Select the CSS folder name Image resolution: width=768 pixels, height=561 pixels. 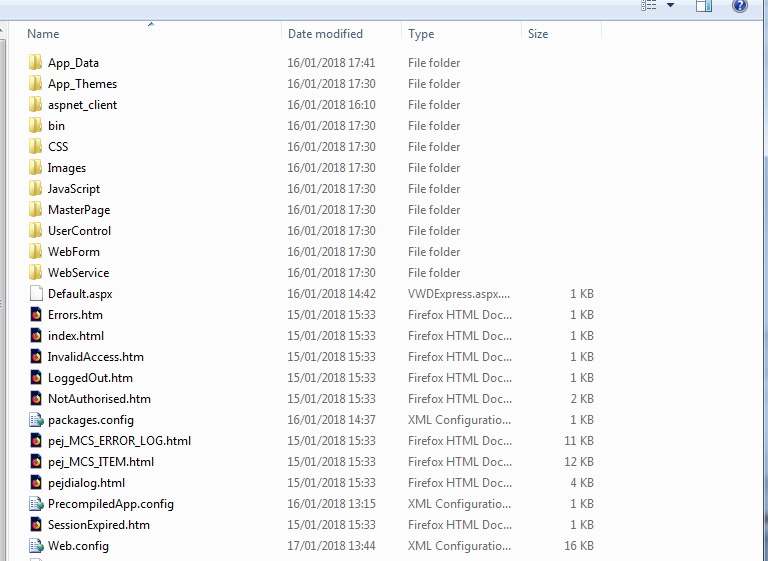(x=58, y=147)
